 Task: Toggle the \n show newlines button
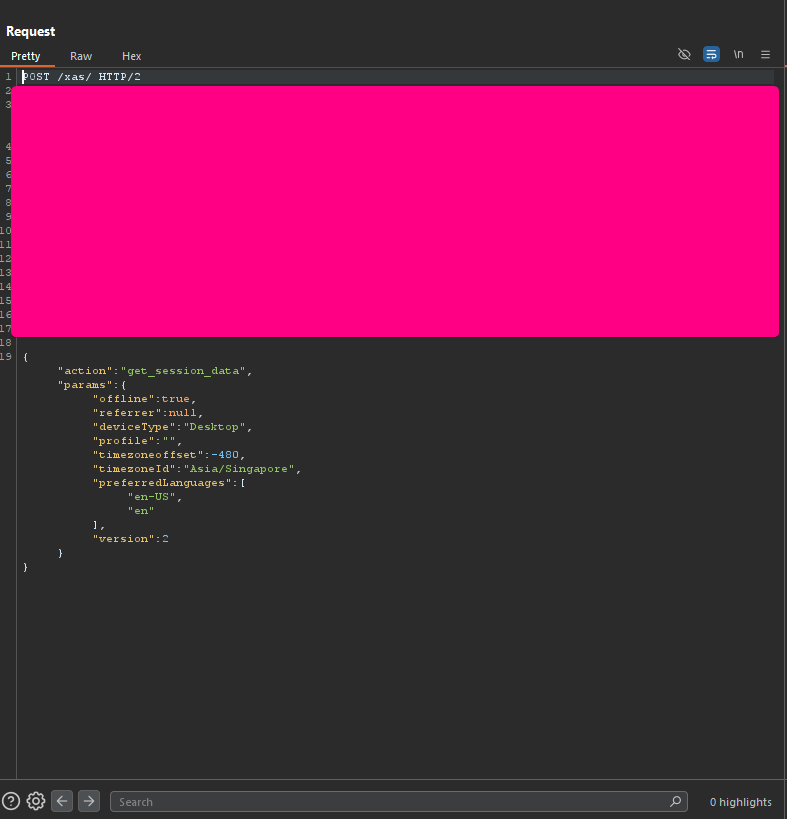(738, 54)
